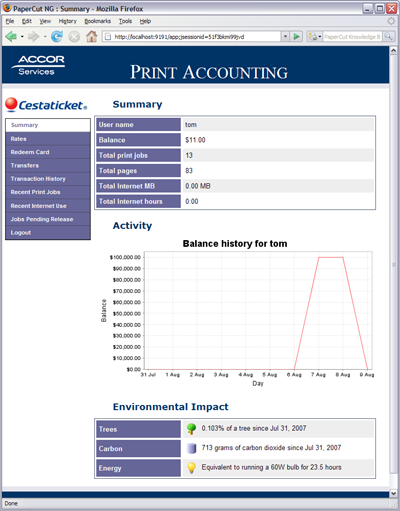
Task: Open Jobs Pending Release
Action: coord(48,219)
